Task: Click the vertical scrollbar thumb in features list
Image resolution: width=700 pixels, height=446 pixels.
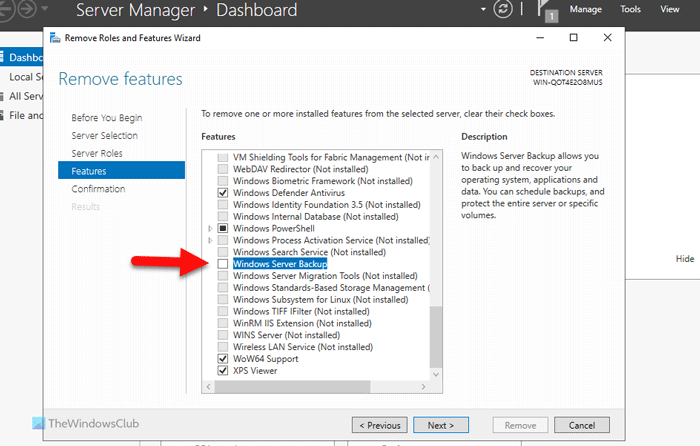Action: click(x=436, y=337)
